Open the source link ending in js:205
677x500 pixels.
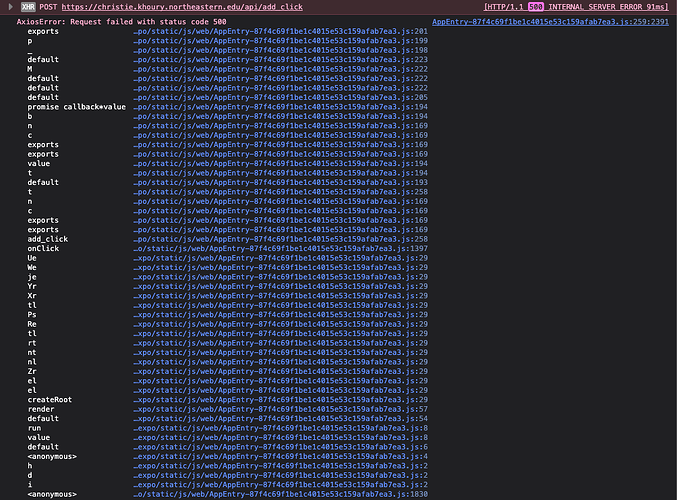(281, 97)
